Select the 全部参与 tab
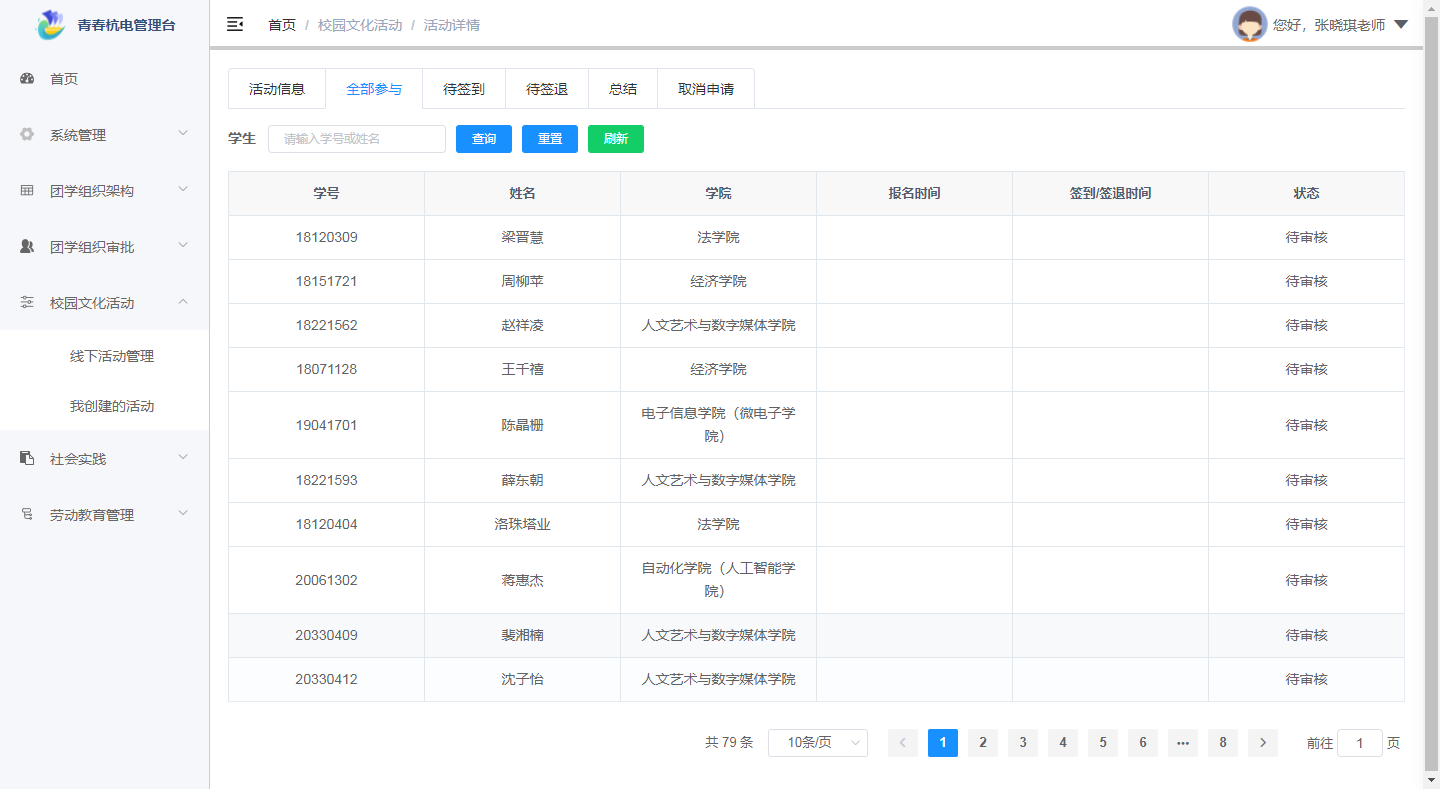Image resolution: width=1440 pixels, height=789 pixels. 374,88
